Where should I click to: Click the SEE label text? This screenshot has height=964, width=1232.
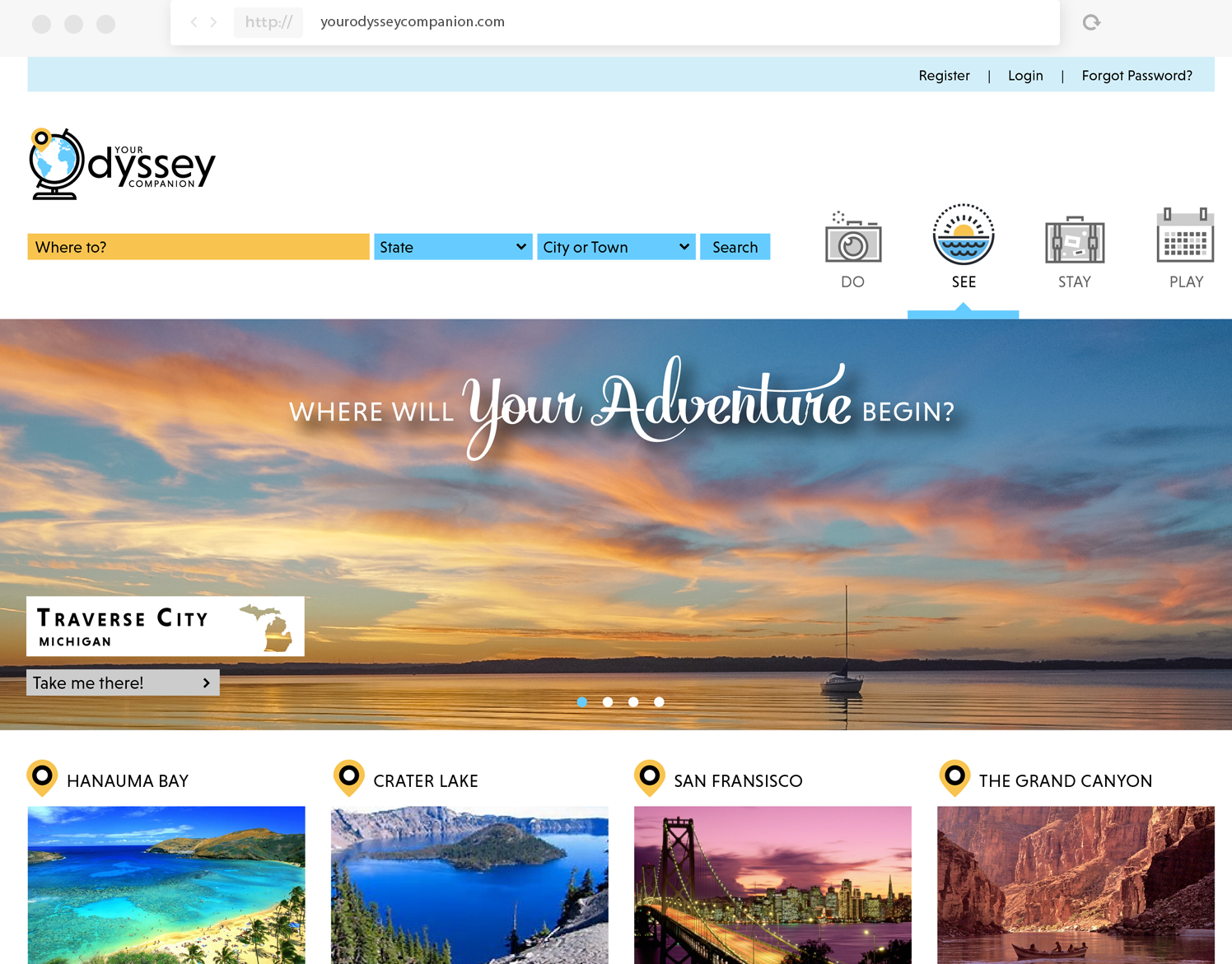click(964, 282)
